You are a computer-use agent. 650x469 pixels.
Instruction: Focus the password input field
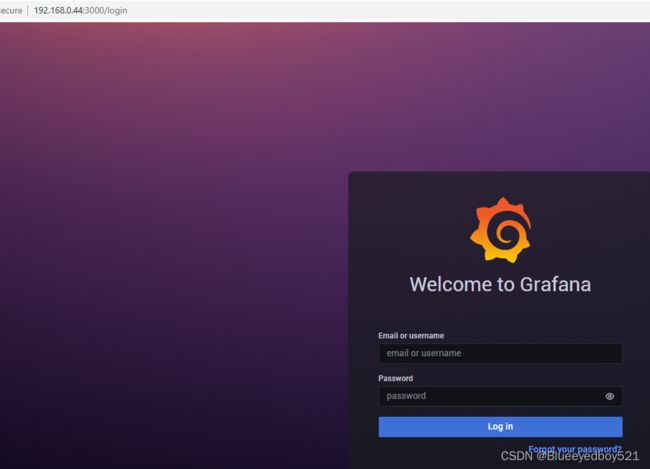point(500,396)
